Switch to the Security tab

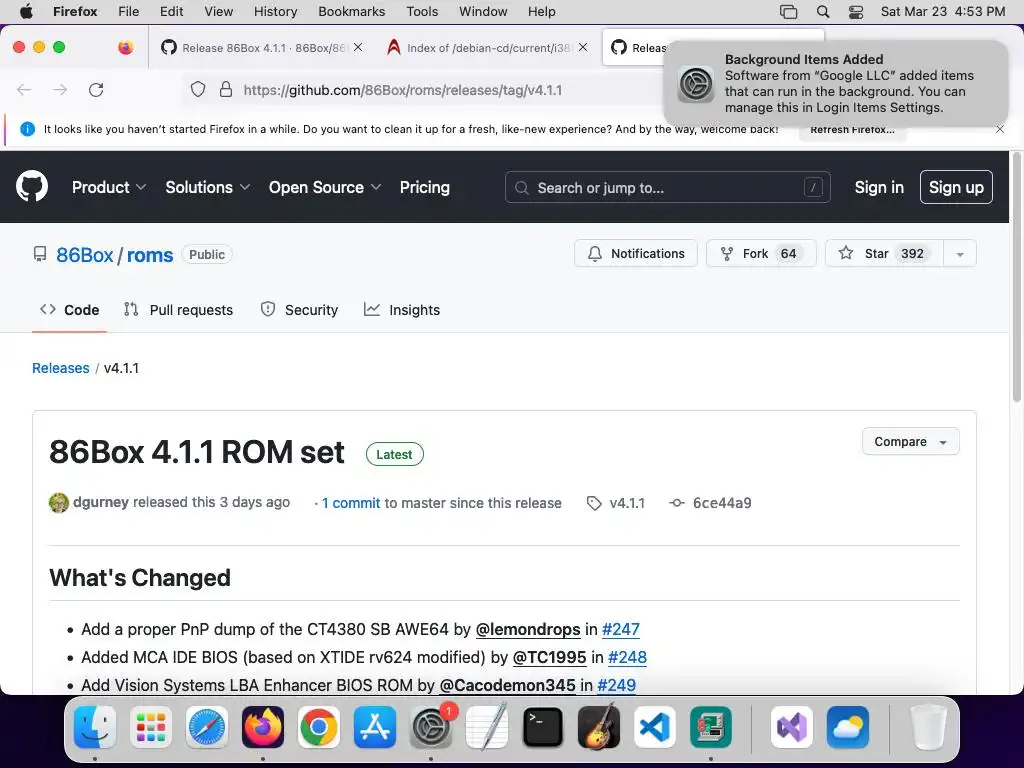299,310
